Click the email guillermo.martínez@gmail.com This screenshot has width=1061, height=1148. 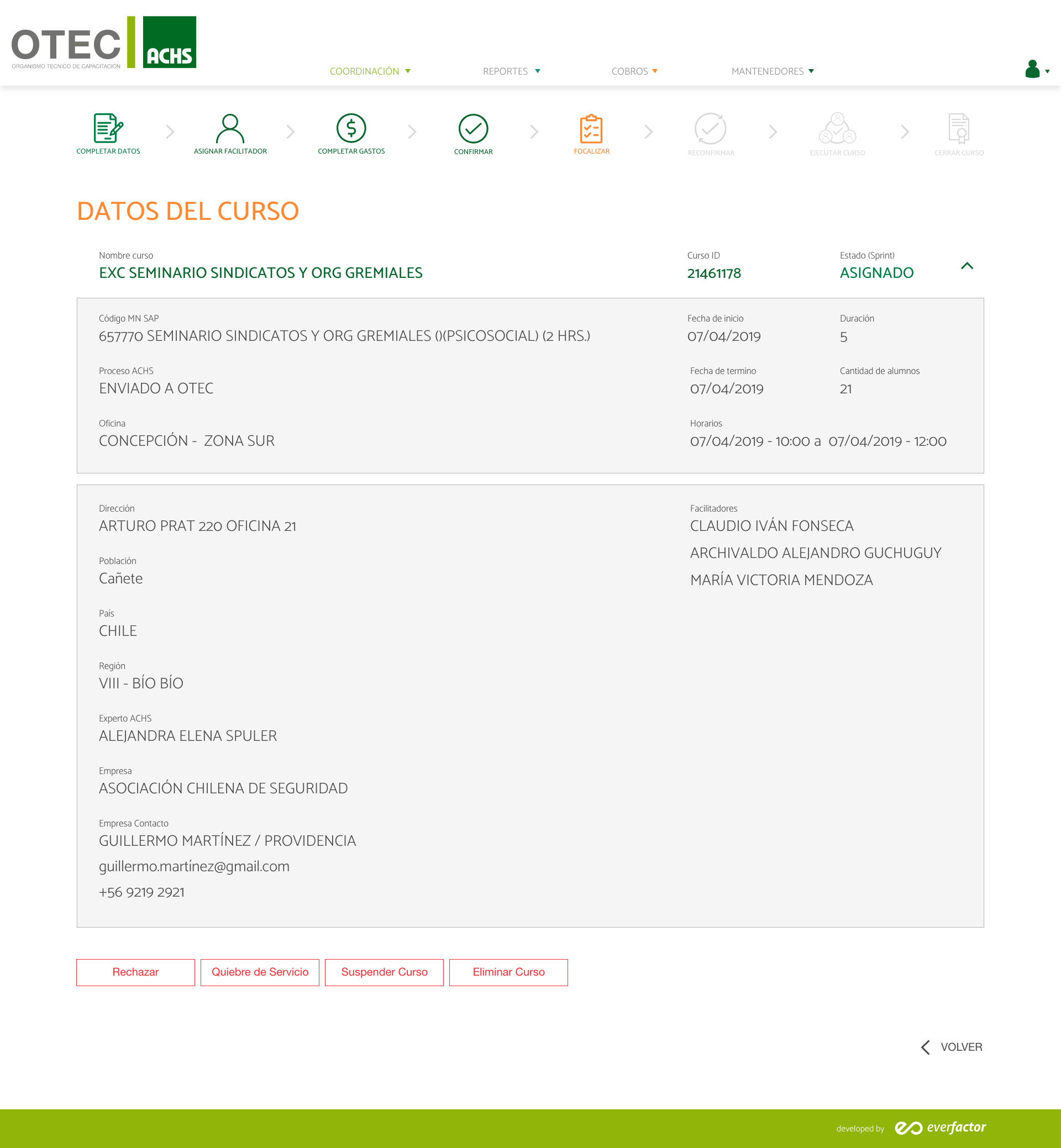click(194, 867)
